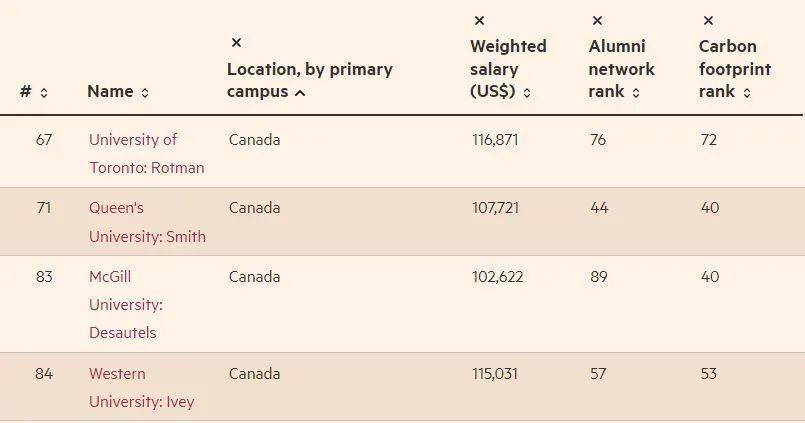The height and width of the screenshot is (423, 805).
Task: Sort by Alumni network rank arrows
Action: click(636, 93)
